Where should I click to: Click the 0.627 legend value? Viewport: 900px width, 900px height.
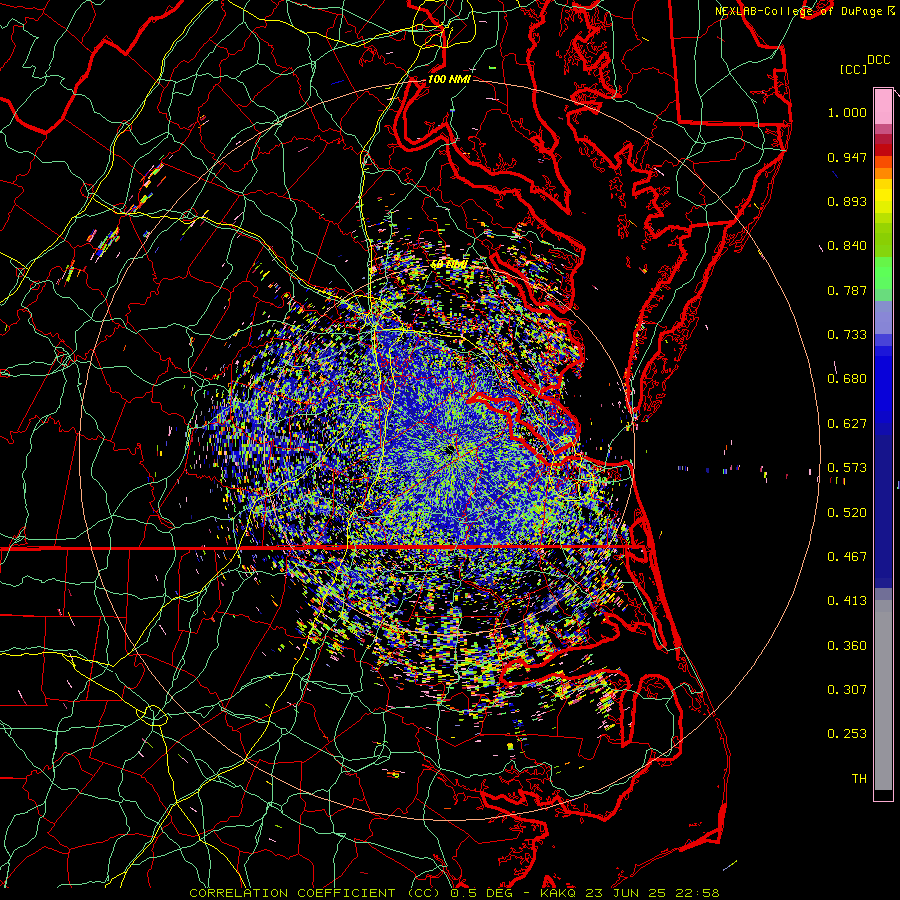(847, 424)
